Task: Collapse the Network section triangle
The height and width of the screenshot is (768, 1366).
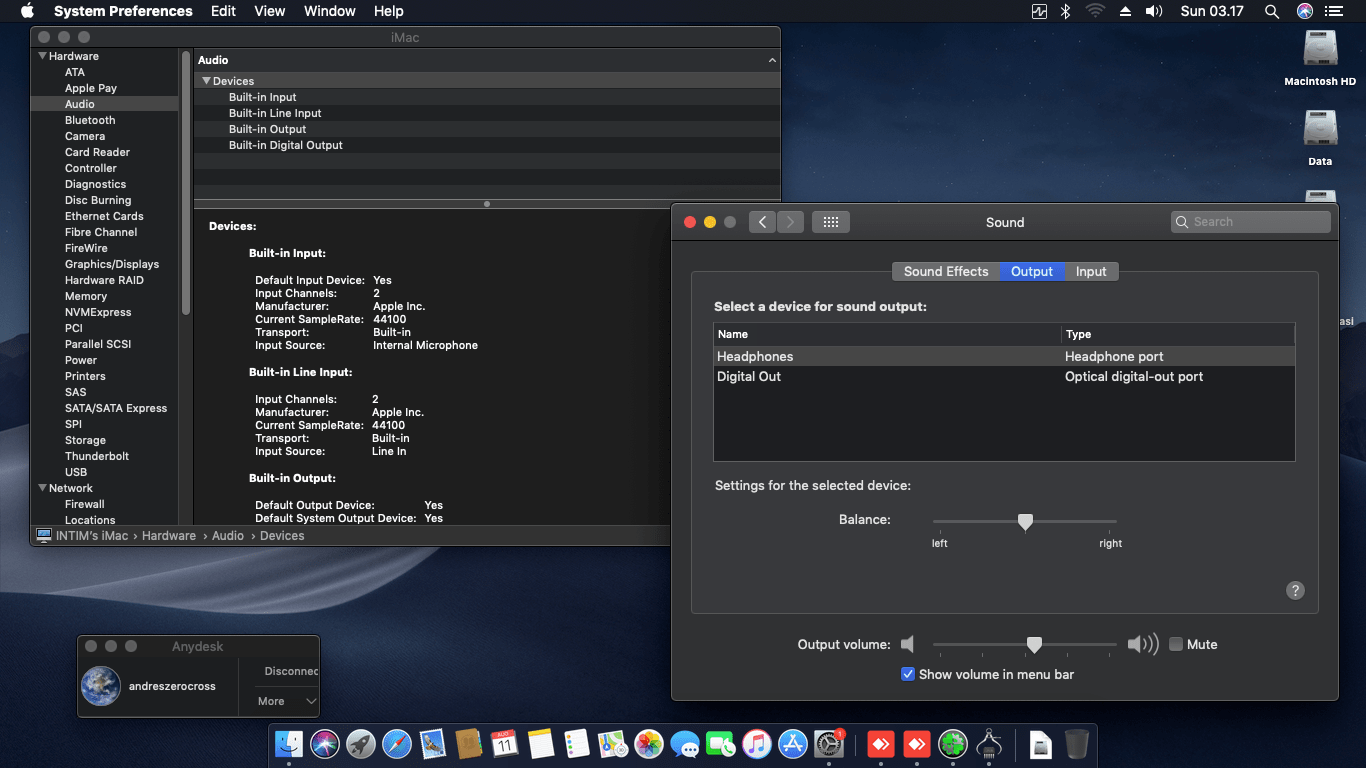Action: point(43,488)
